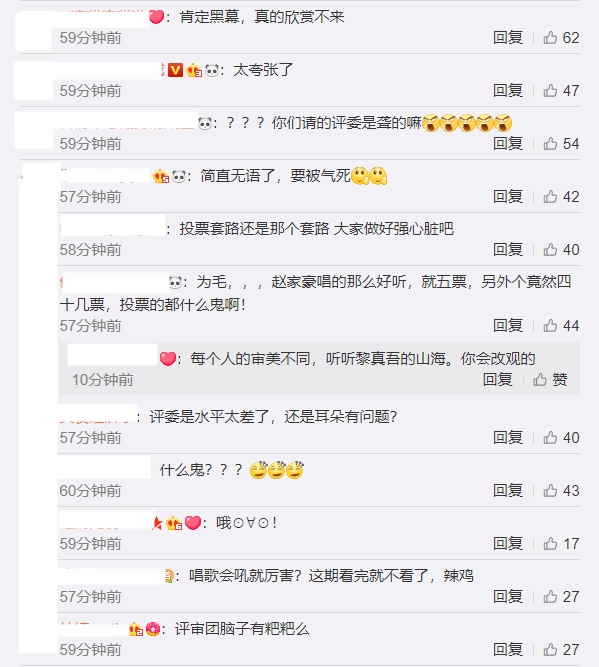Reply to the 评委是聋的嘛 comment
The width and height of the screenshot is (599, 667).
click(x=508, y=144)
